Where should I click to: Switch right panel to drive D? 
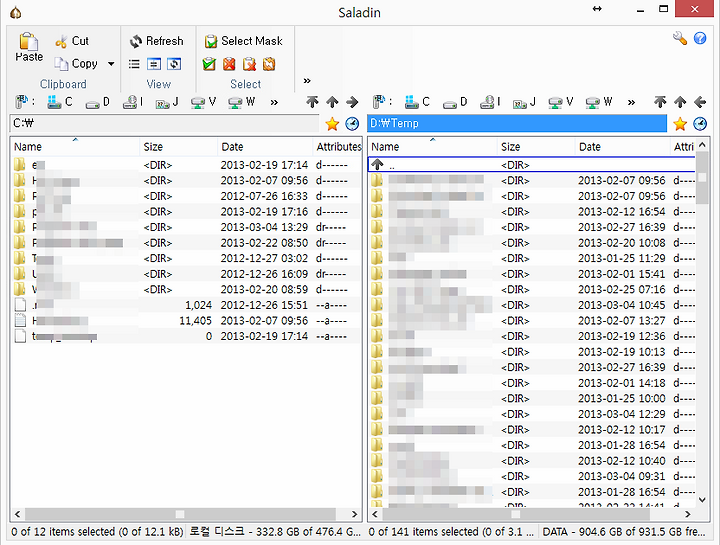pyautogui.click(x=455, y=102)
